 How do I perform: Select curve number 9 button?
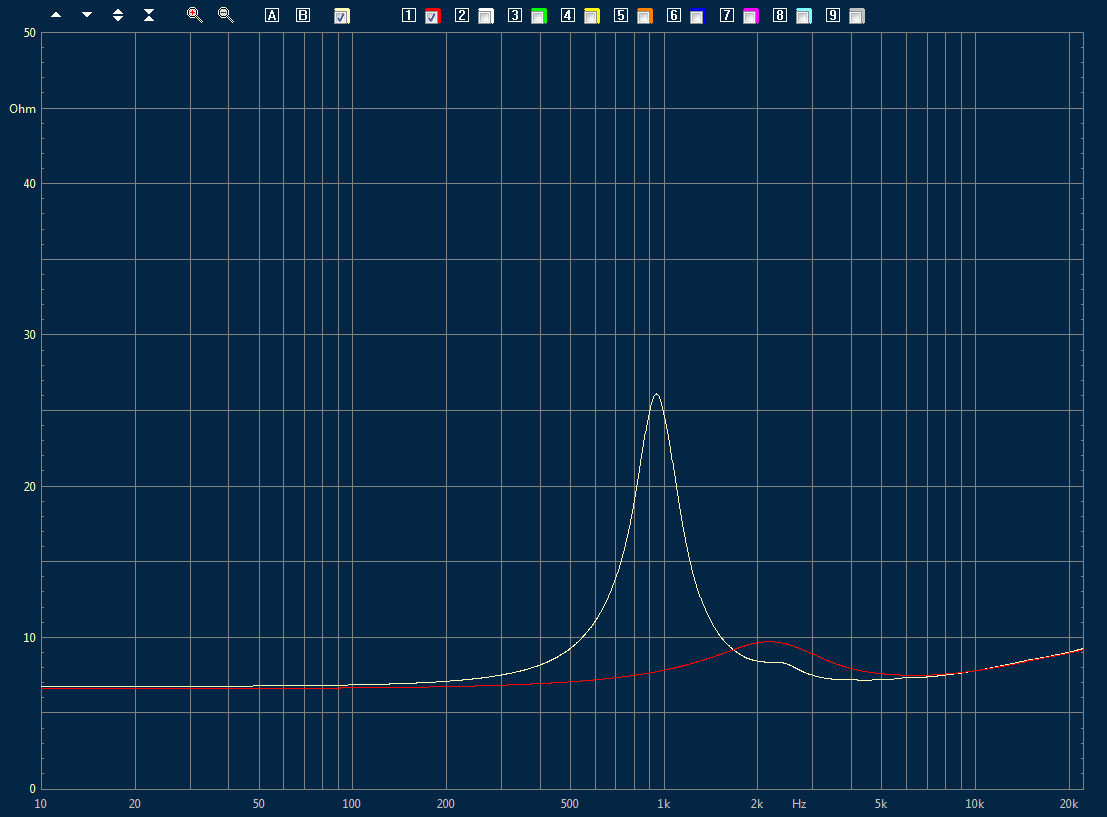[832, 16]
